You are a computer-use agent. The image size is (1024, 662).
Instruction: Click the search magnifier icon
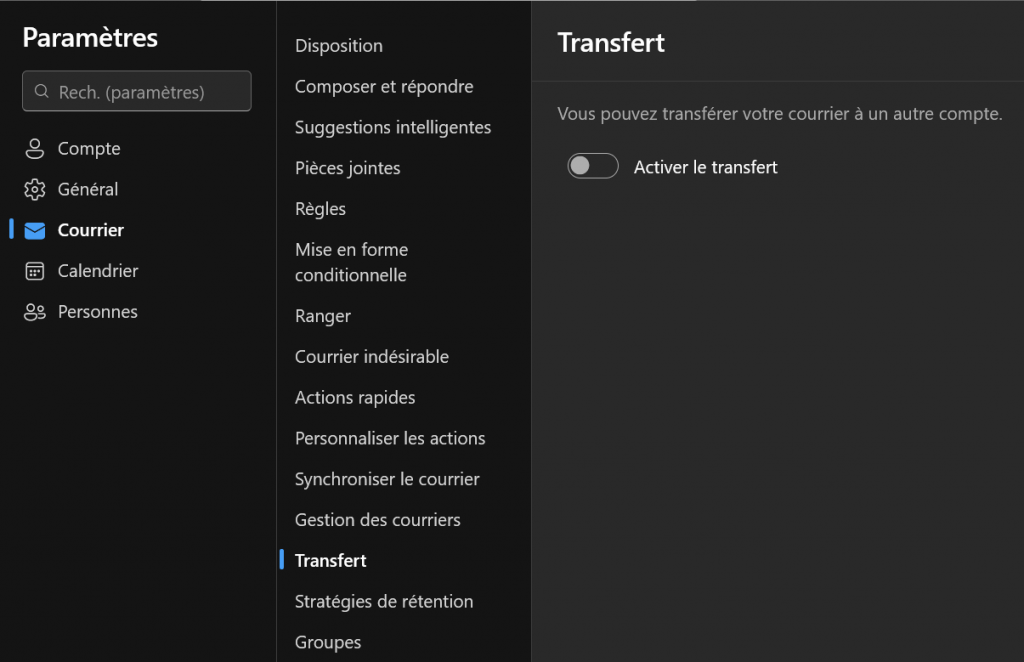42,92
